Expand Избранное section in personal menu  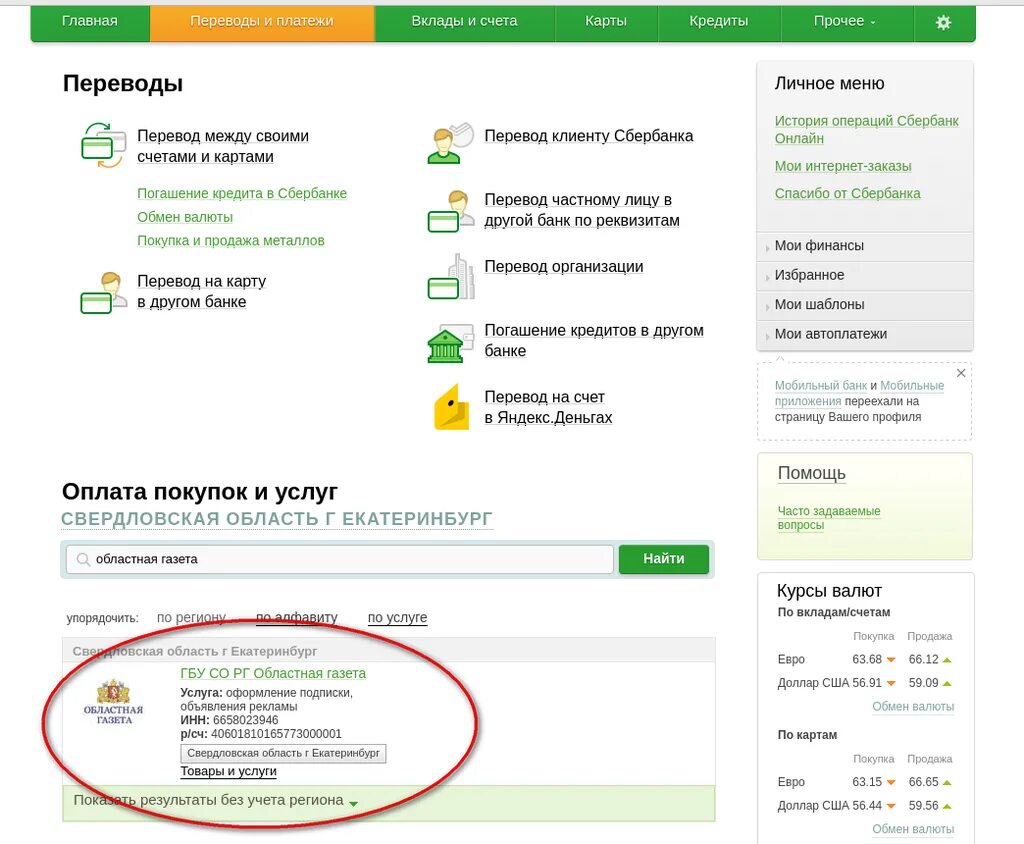click(x=865, y=276)
